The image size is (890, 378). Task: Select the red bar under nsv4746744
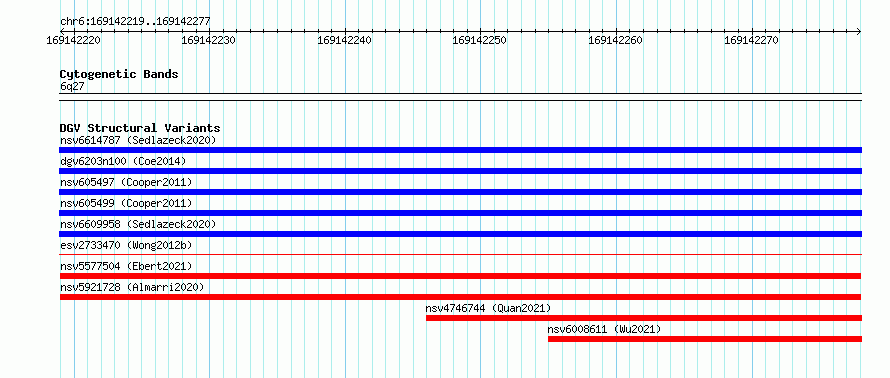(644, 318)
